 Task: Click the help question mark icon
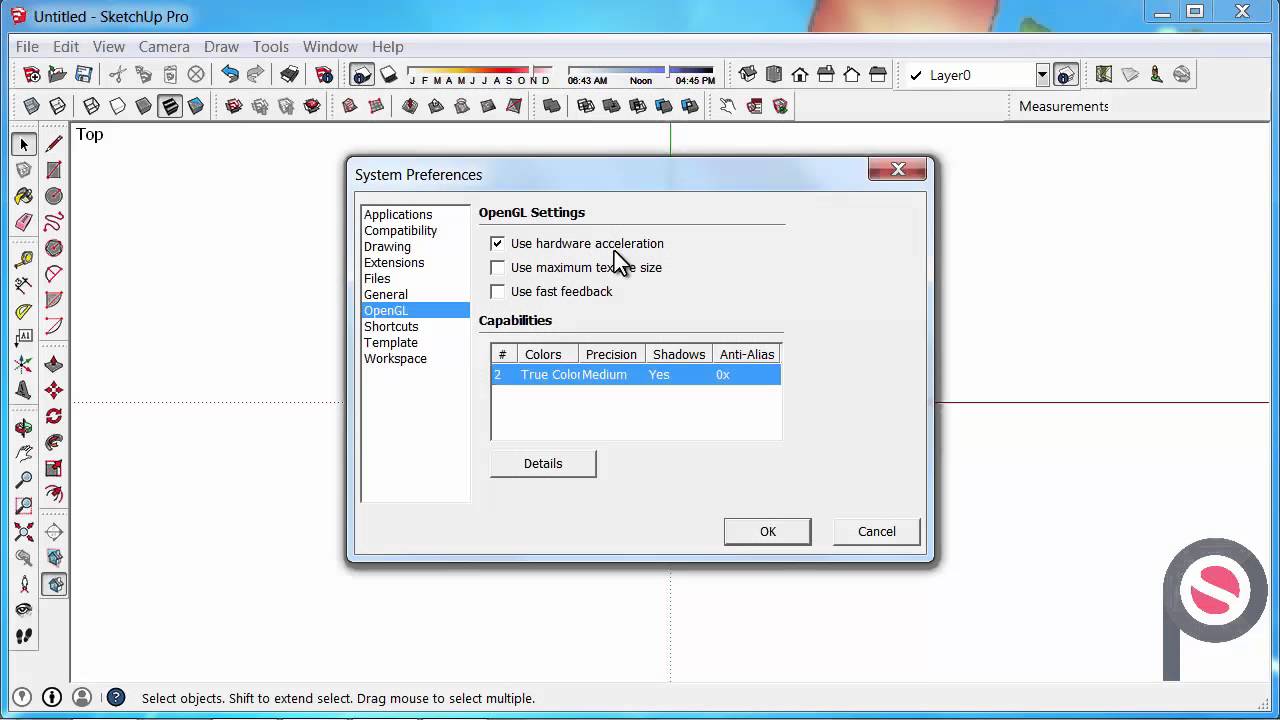116,698
